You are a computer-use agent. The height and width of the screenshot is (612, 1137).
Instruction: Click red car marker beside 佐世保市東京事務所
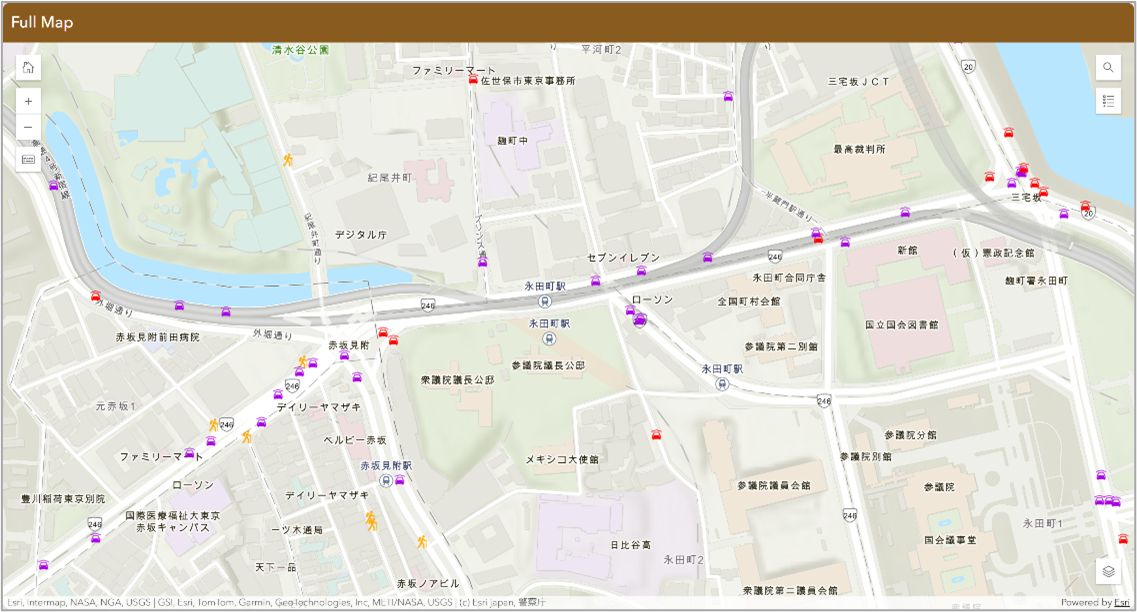pos(473,80)
